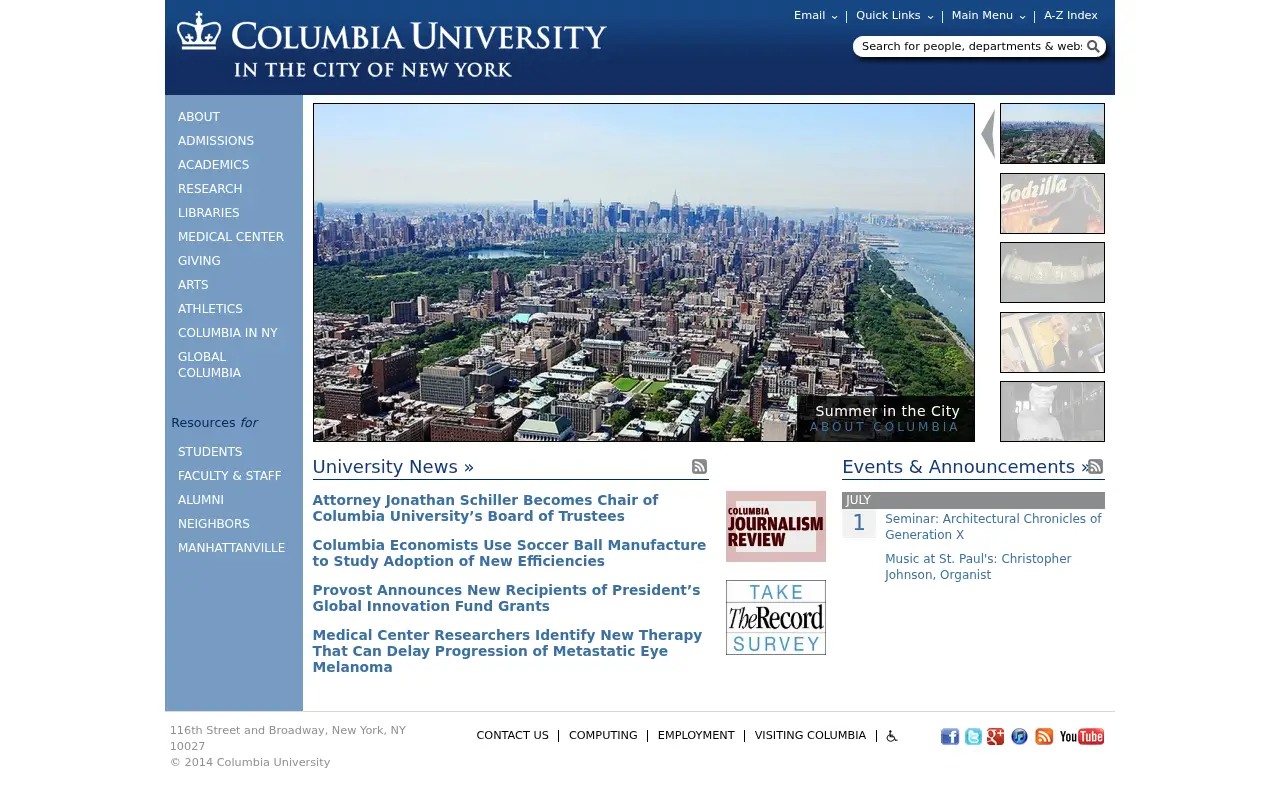
Task: Open the LIBRARIES sidebar item
Action: 209,213
